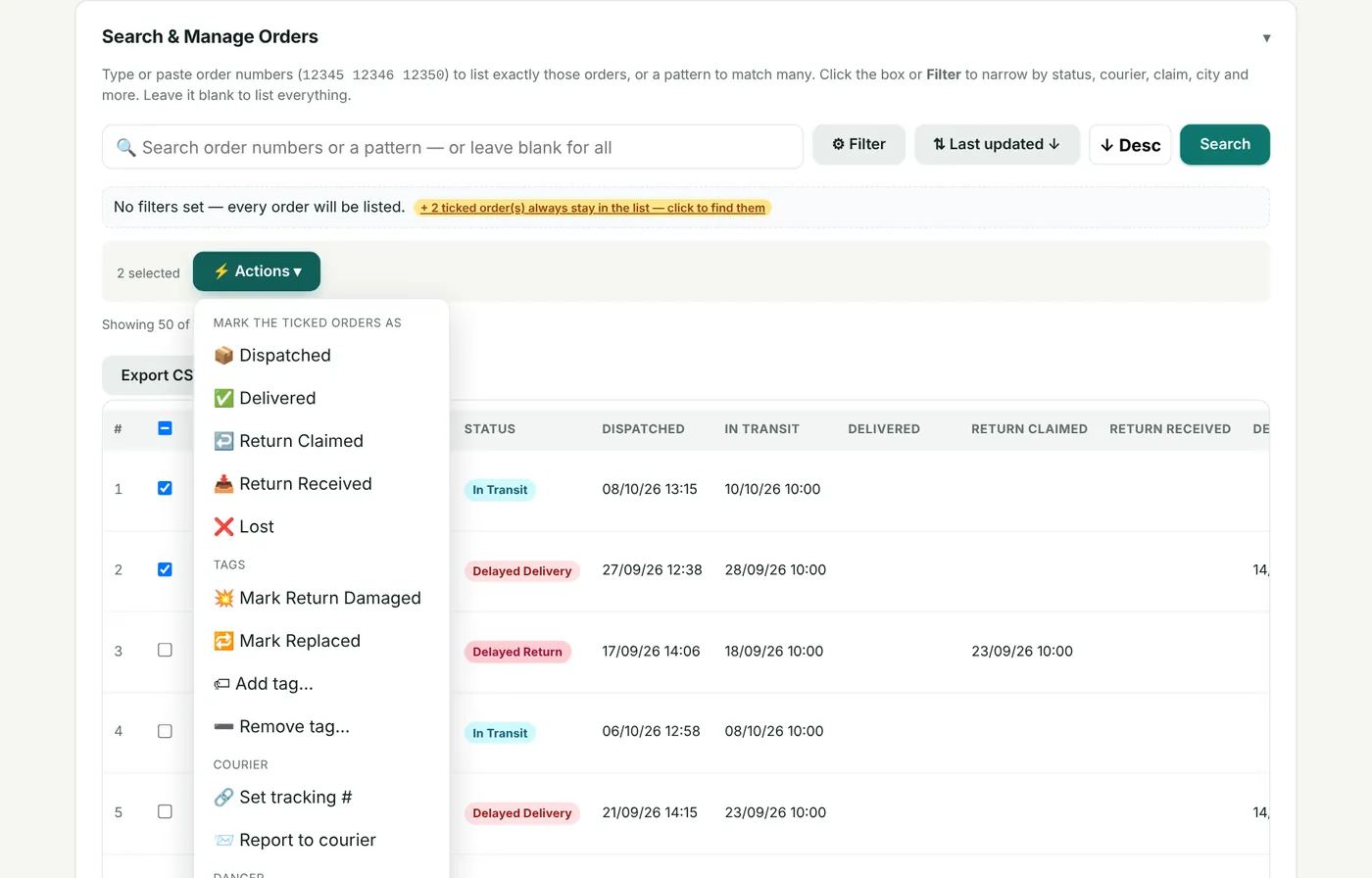Collapse the Search & Manage Orders panel
This screenshot has height=878, width=1372.
[1266, 38]
